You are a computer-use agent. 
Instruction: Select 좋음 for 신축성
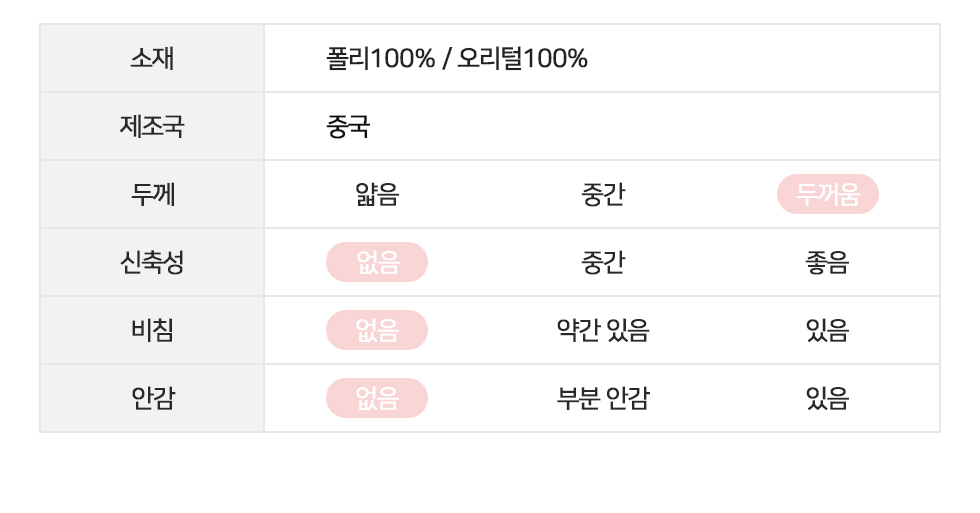[828, 262]
